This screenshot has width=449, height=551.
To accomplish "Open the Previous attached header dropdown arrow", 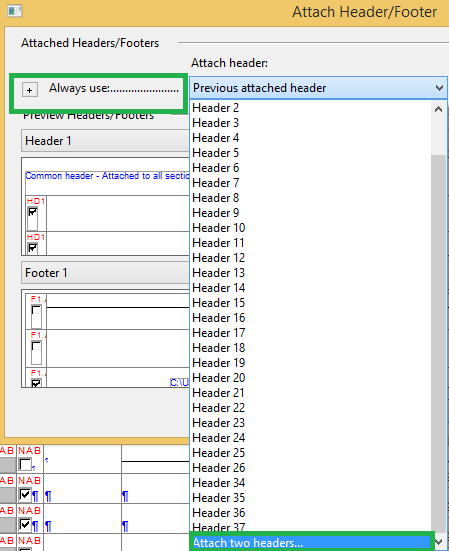I will (x=439, y=88).
